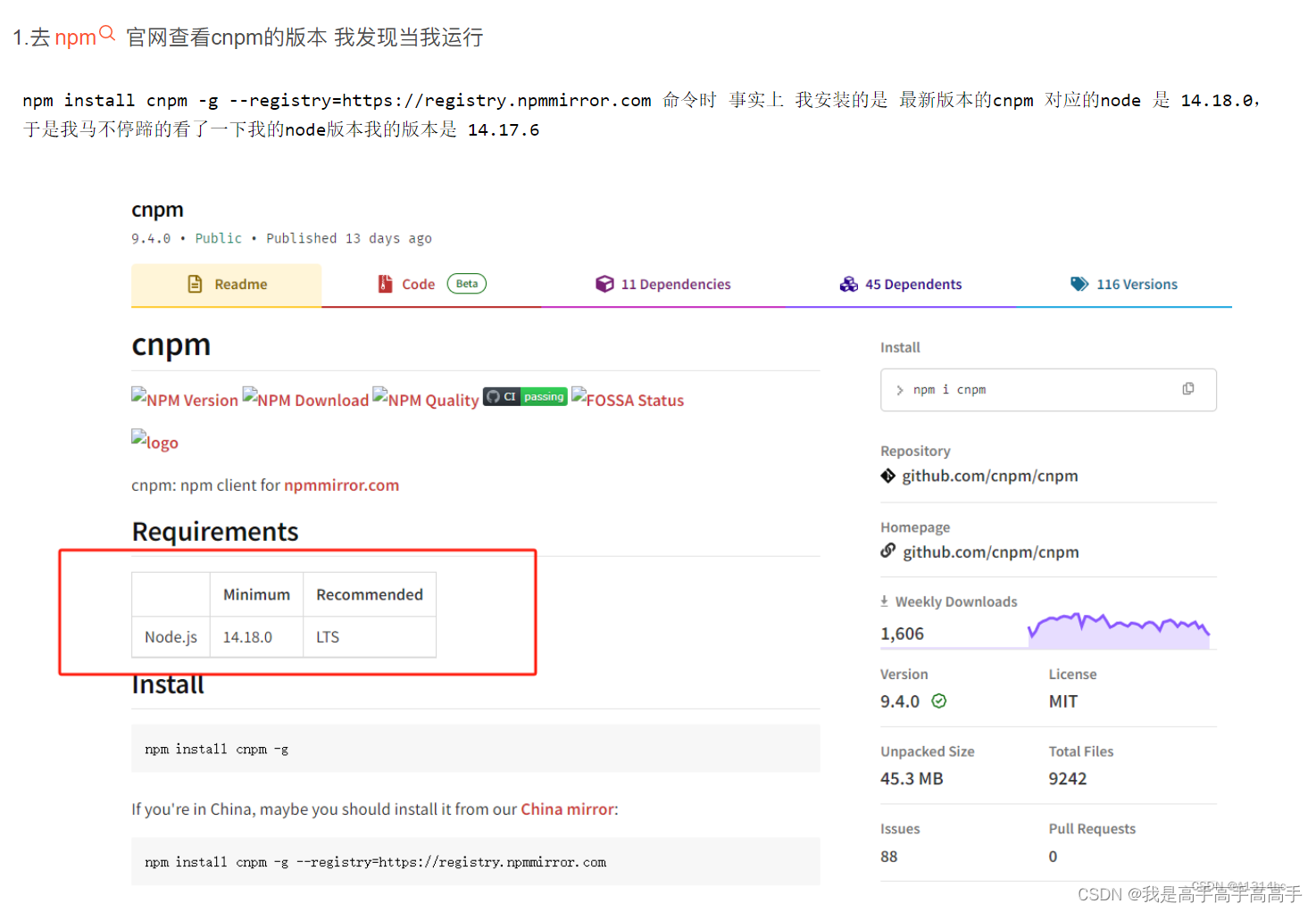Click the broken logo image placeholder
The image size is (1316, 912).
pos(154,441)
